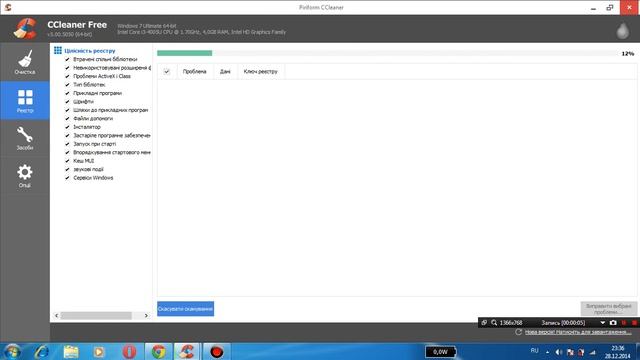Screen dimensions: 640x360
Task: Sort by the Ключ реєстру column header
Action: 260,71
